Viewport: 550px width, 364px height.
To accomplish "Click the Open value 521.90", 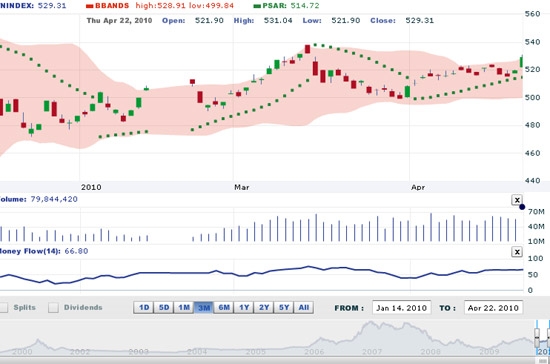I will point(209,20).
